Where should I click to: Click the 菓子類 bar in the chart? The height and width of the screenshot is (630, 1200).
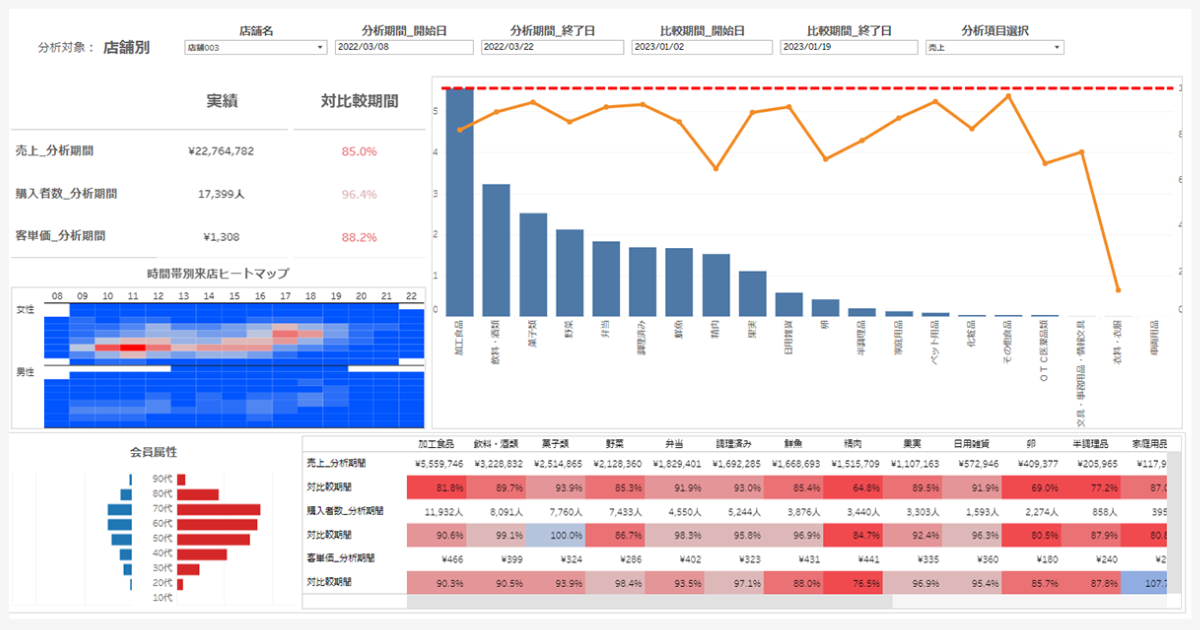533,264
